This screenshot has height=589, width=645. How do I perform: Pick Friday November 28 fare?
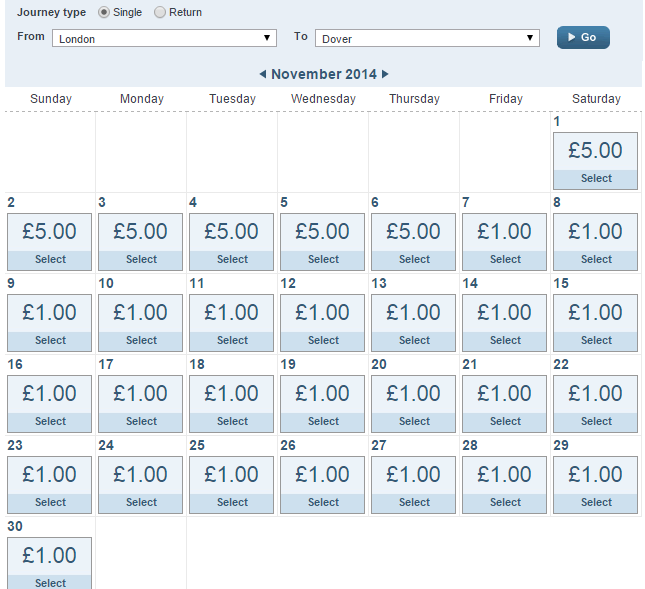click(504, 485)
